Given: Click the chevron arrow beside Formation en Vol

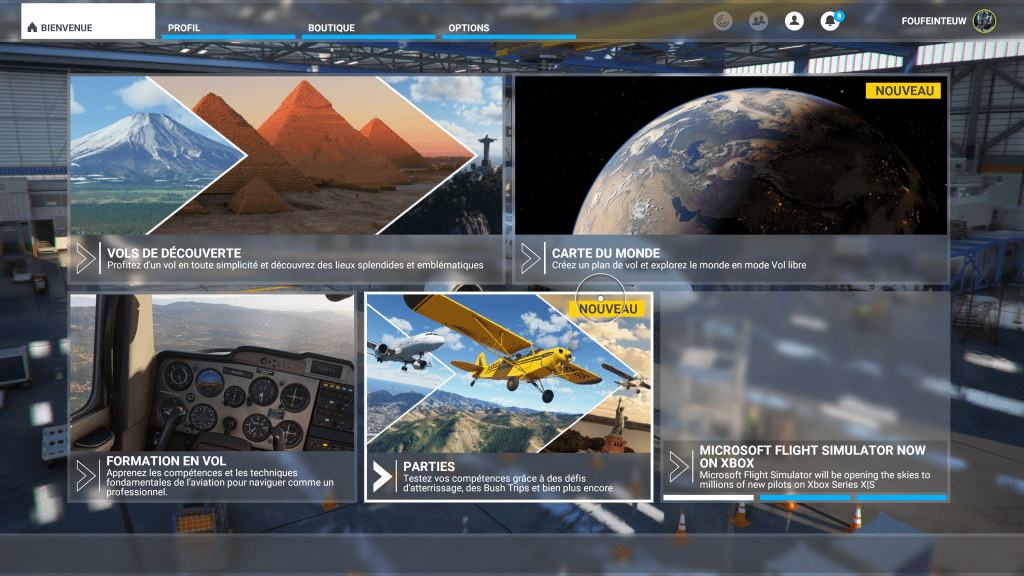Looking at the screenshot, I should [x=86, y=475].
